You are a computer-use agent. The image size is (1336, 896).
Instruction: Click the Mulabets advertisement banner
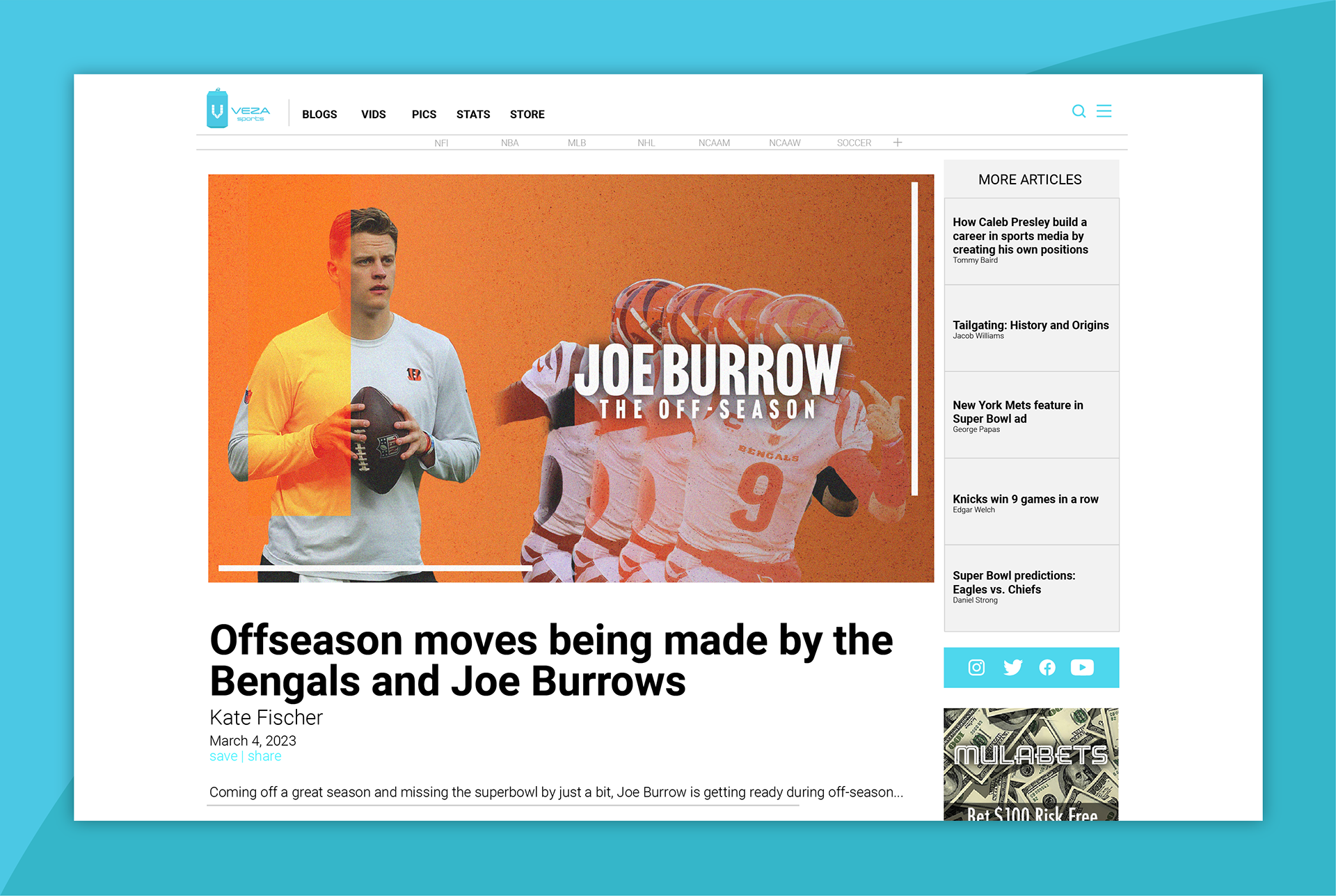click(1031, 764)
